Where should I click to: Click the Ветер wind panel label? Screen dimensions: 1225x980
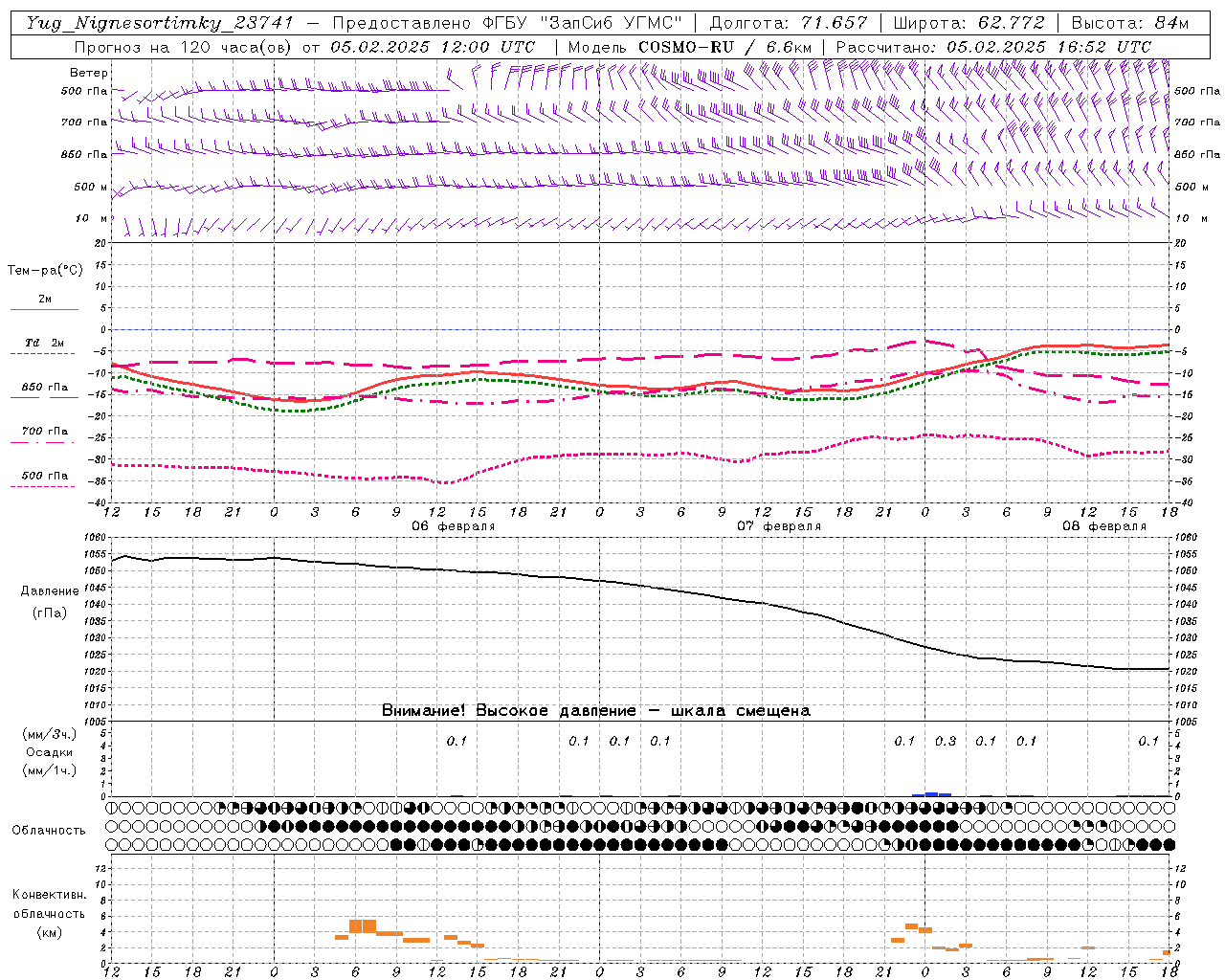point(89,73)
